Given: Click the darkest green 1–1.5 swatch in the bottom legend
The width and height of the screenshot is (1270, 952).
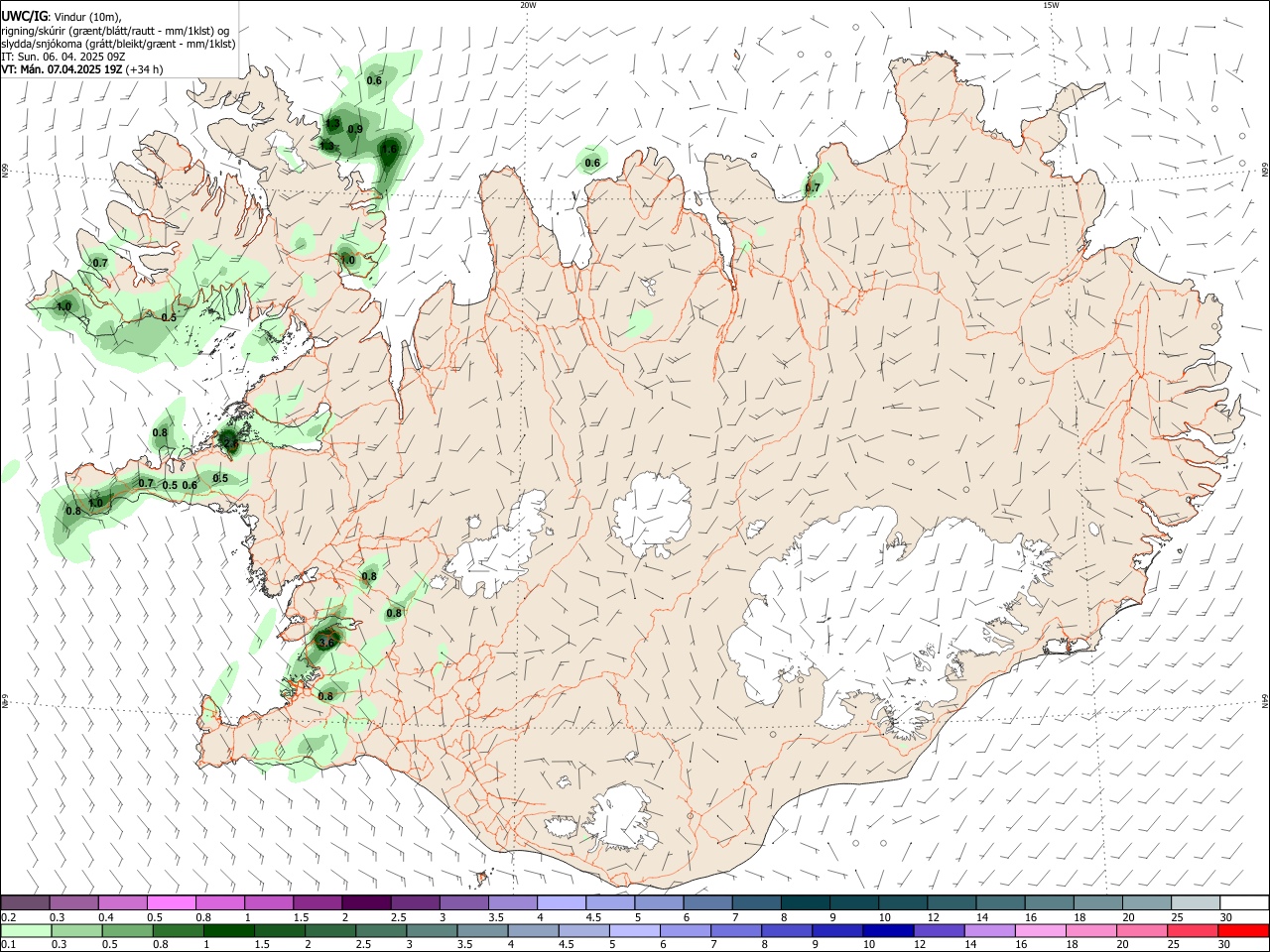Looking at the screenshot, I should (229, 930).
